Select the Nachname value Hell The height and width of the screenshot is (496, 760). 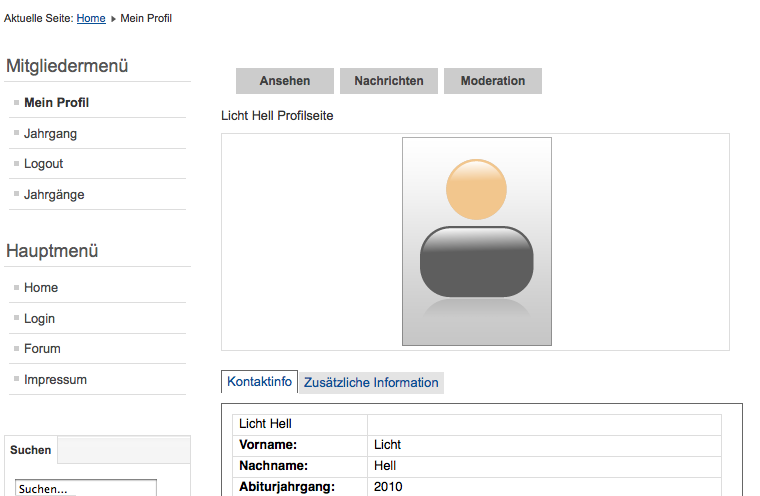[385, 466]
